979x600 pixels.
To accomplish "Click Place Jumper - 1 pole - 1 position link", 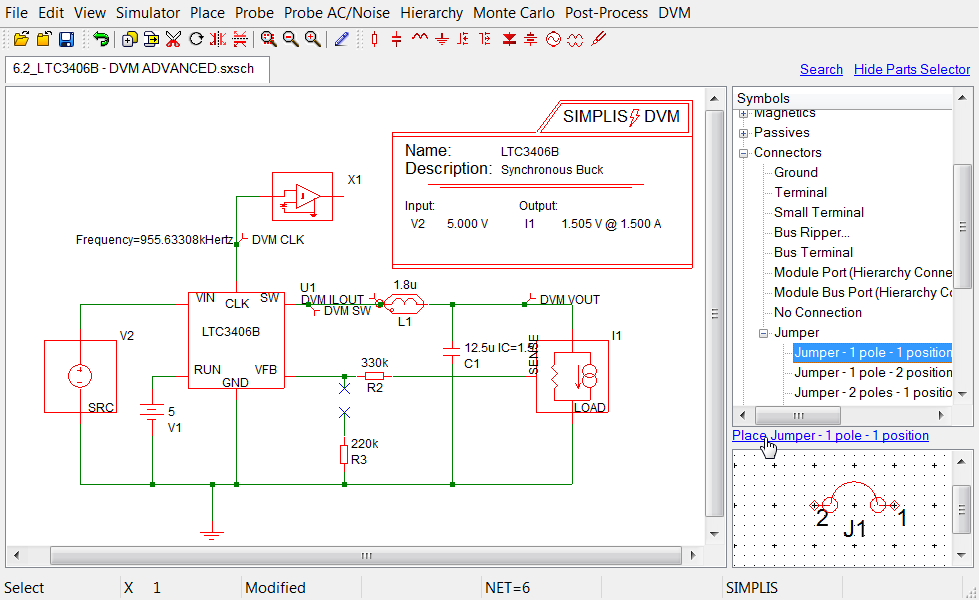I will click(830, 435).
